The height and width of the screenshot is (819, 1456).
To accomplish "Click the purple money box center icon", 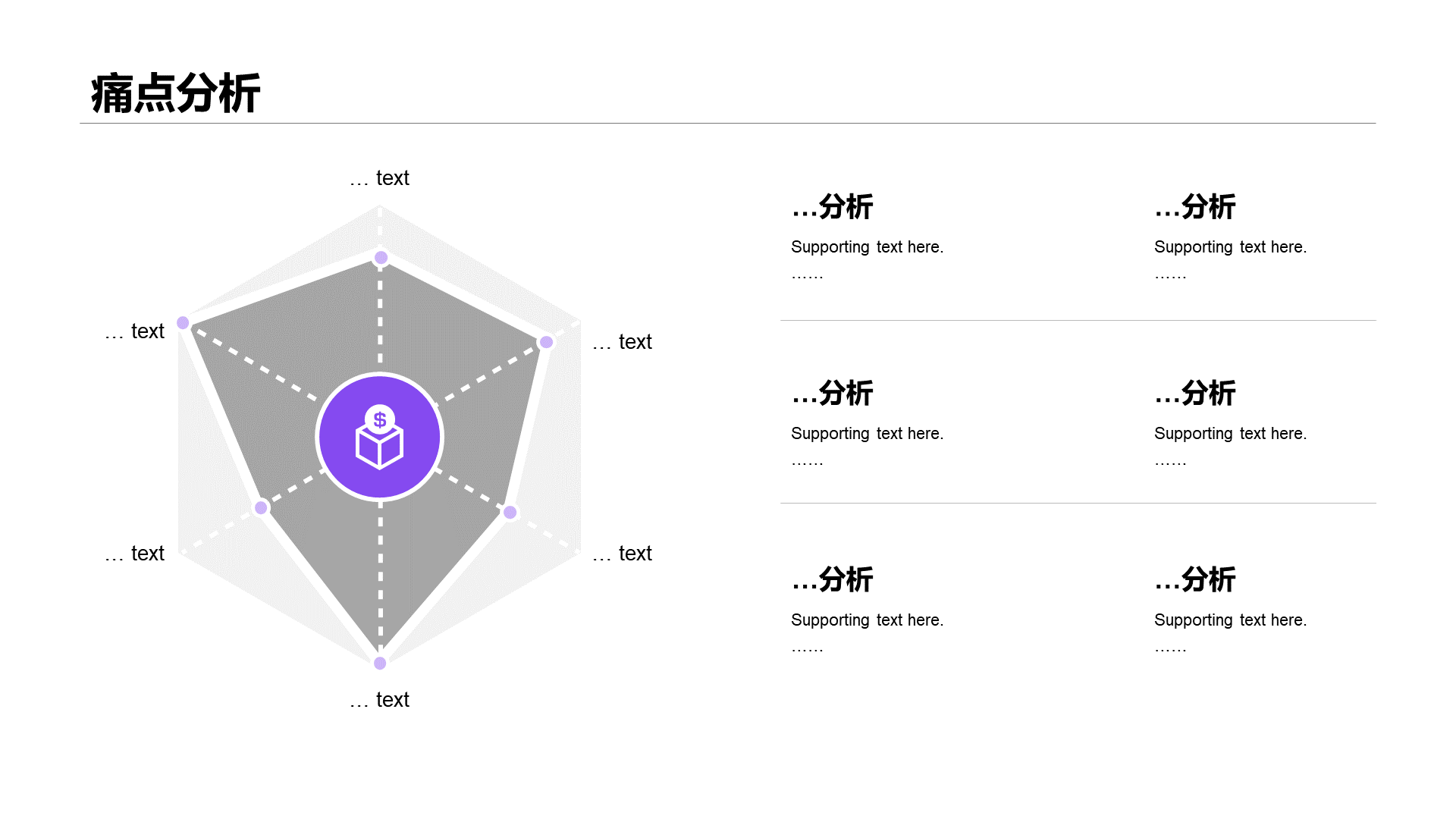I will (x=380, y=437).
